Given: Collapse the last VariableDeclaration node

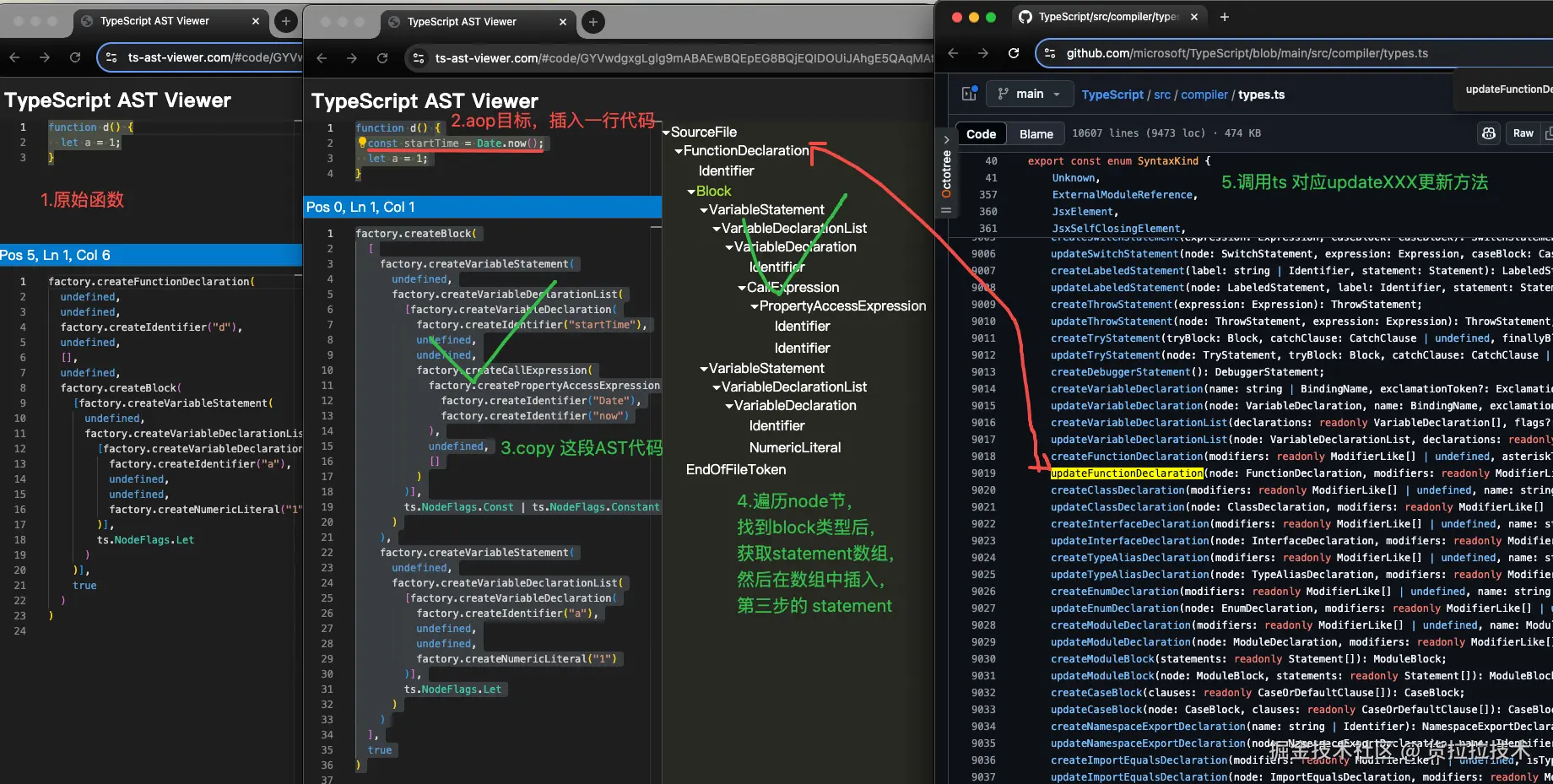Looking at the screenshot, I should pos(729,406).
